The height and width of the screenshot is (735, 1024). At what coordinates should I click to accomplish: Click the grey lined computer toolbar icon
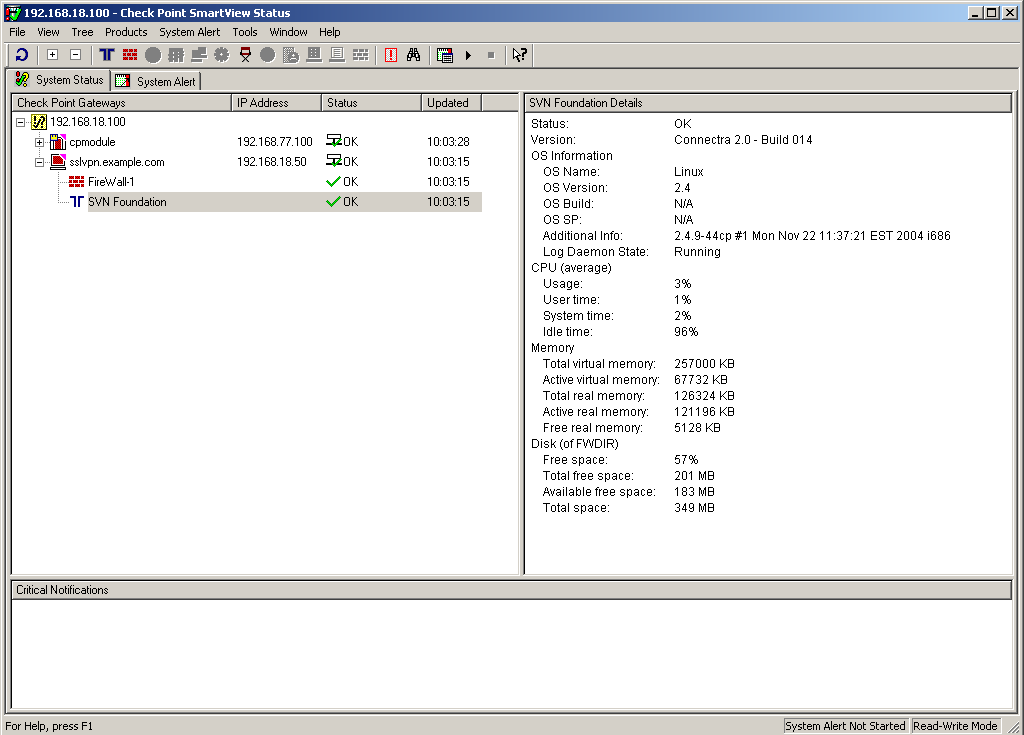337,55
